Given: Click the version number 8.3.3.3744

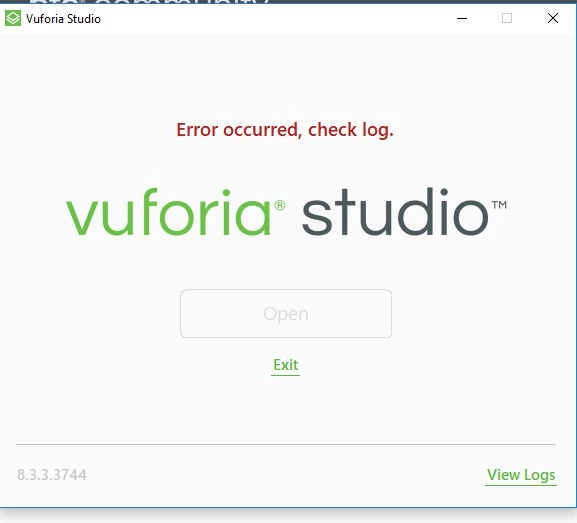Looking at the screenshot, I should point(52,475).
